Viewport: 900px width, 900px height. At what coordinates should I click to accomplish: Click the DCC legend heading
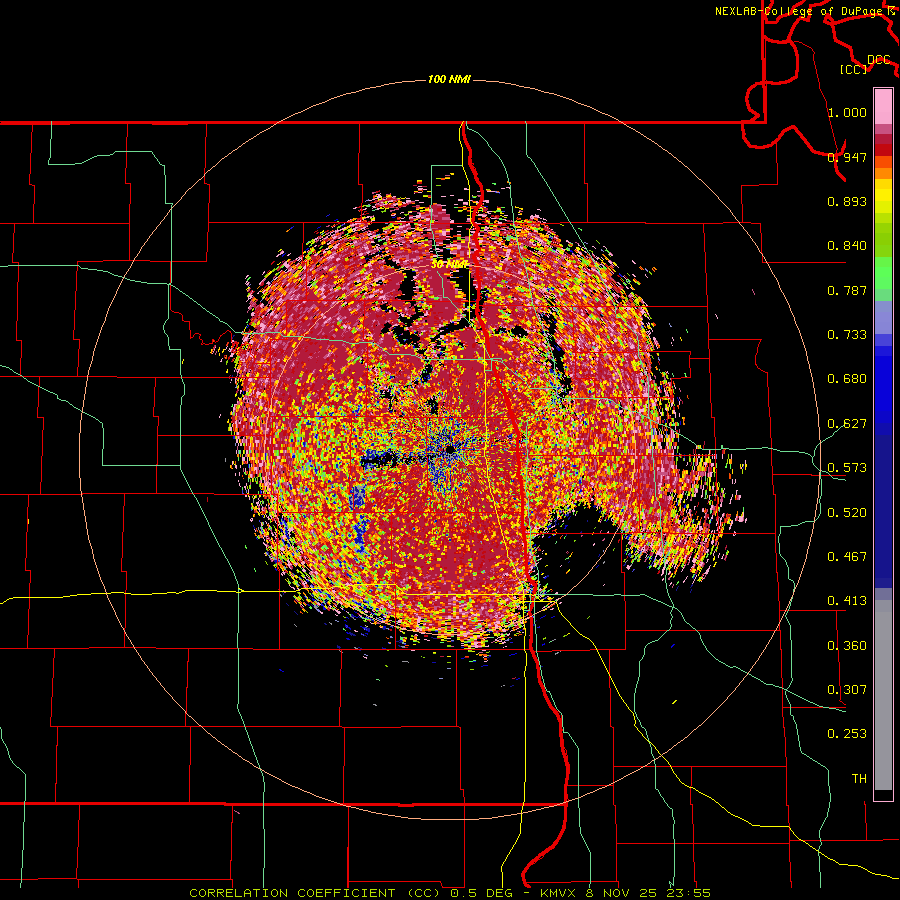point(879,60)
